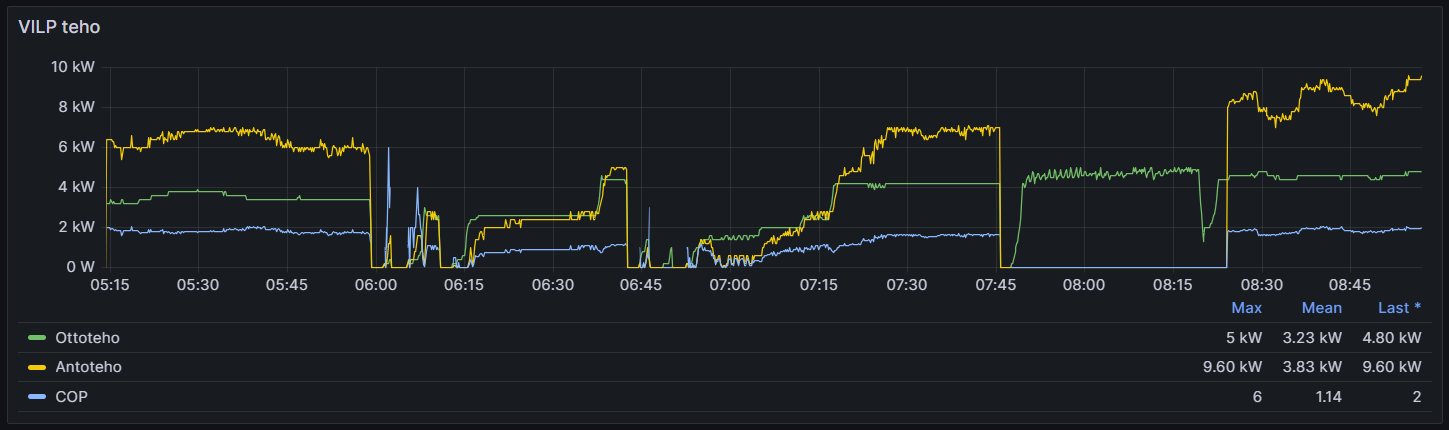This screenshot has height=430, width=1449.
Task: Toggle the Ottoteho series in legend
Action: pos(87,338)
